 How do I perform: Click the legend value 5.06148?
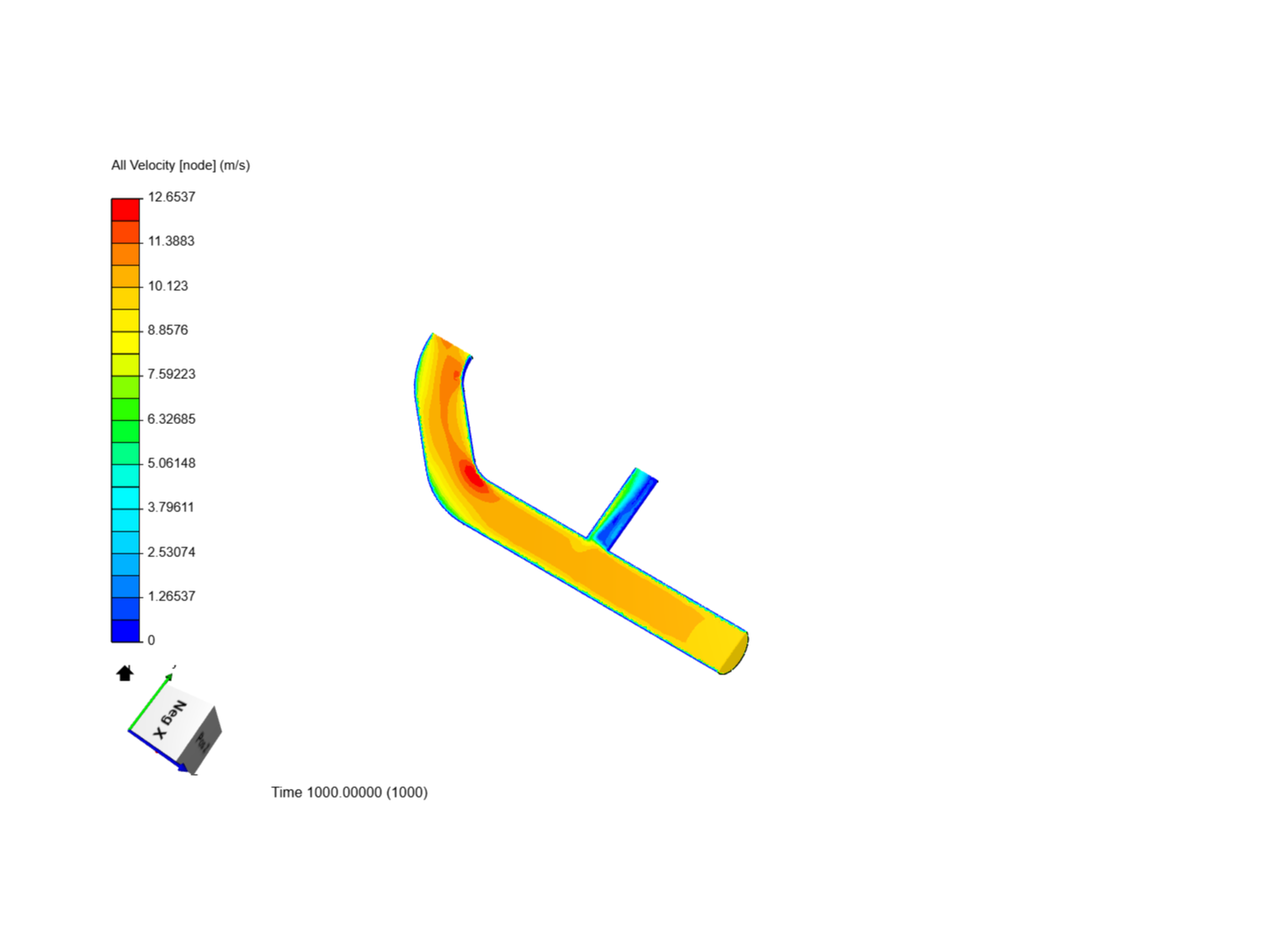[171, 463]
